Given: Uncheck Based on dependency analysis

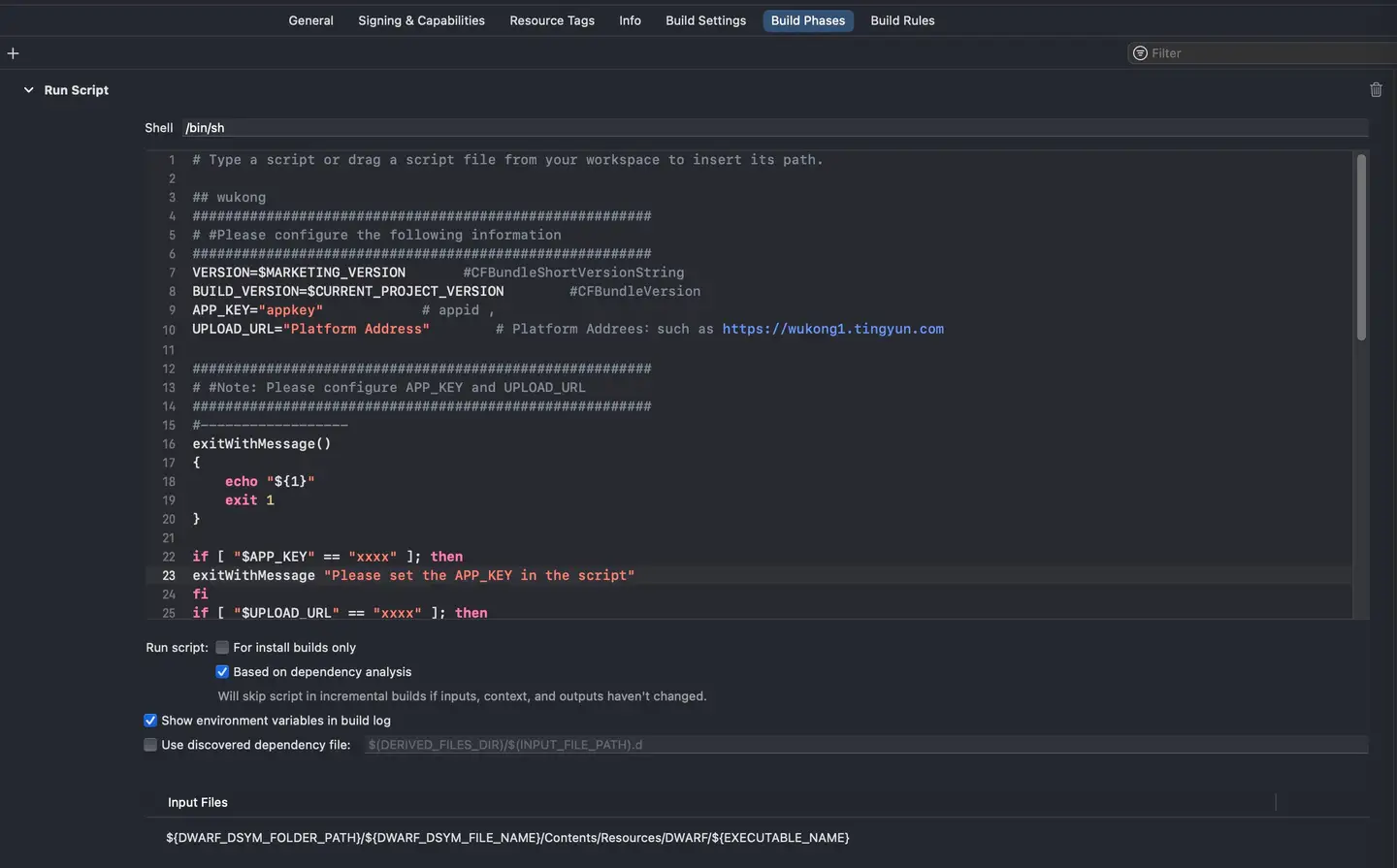Looking at the screenshot, I should (222, 672).
